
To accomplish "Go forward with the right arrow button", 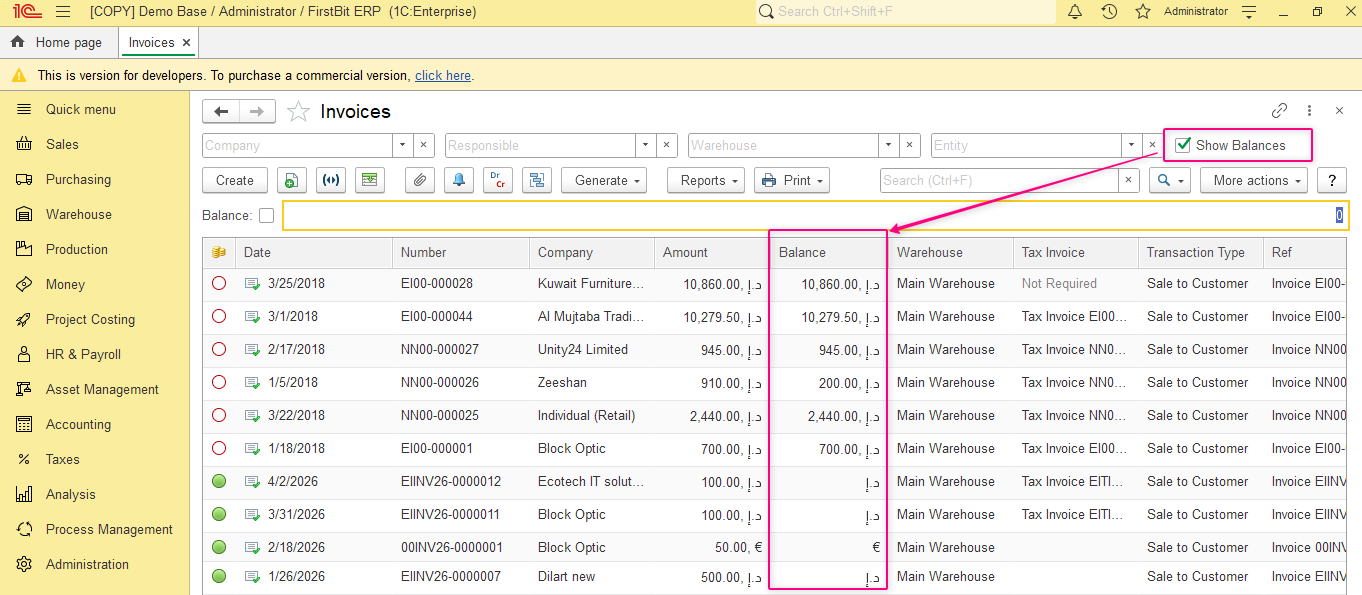I will (257, 111).
